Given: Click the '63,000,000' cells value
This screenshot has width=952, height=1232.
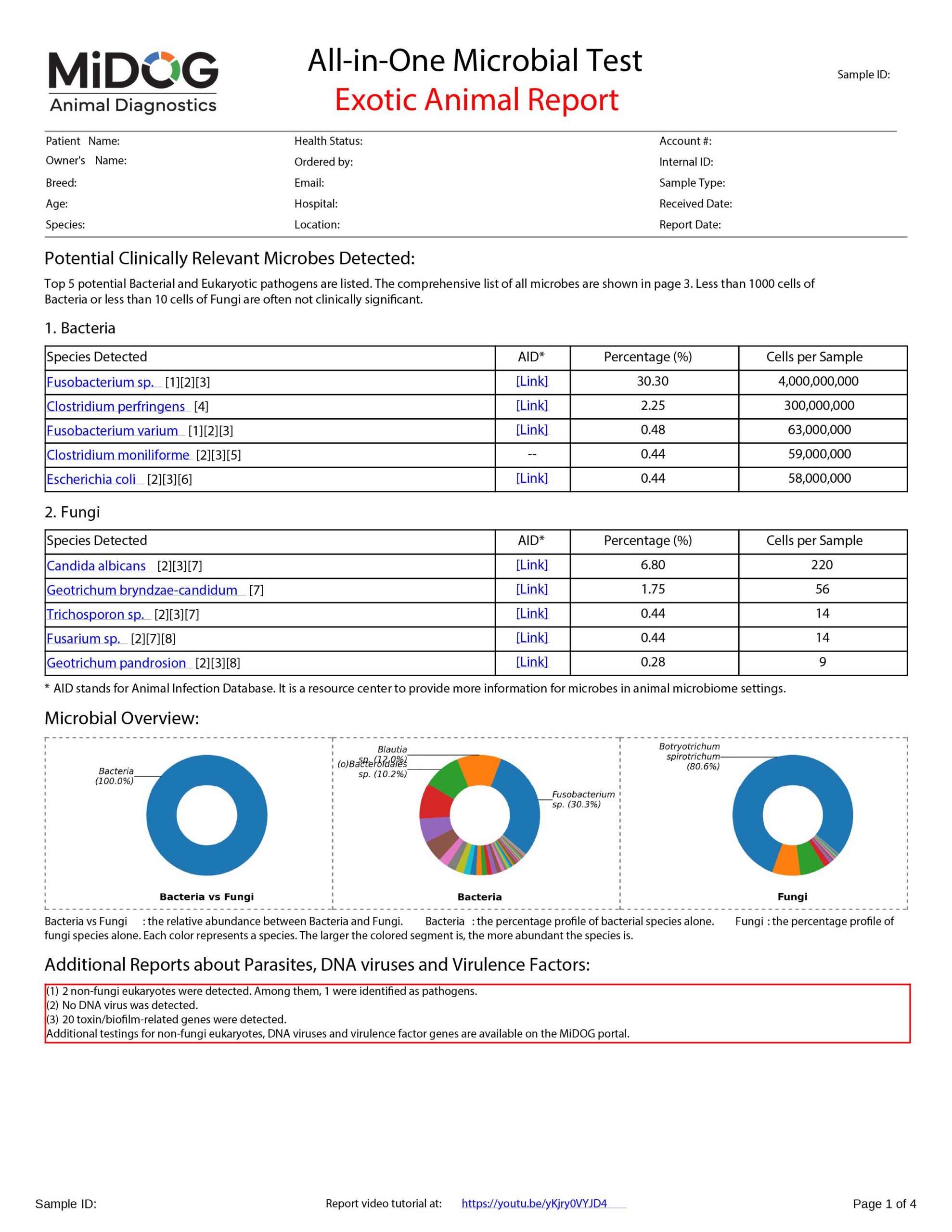Looking at the screenshot, I should pyautogui.click(x=819, y=430).
